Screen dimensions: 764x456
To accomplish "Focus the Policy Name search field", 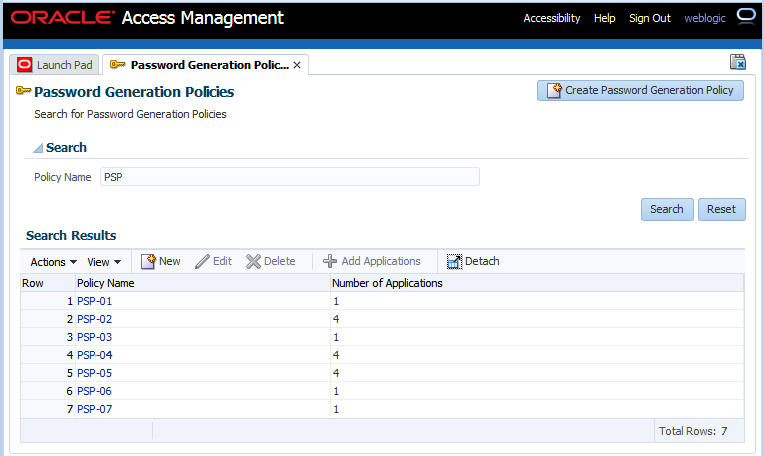I will coord(290,177).
